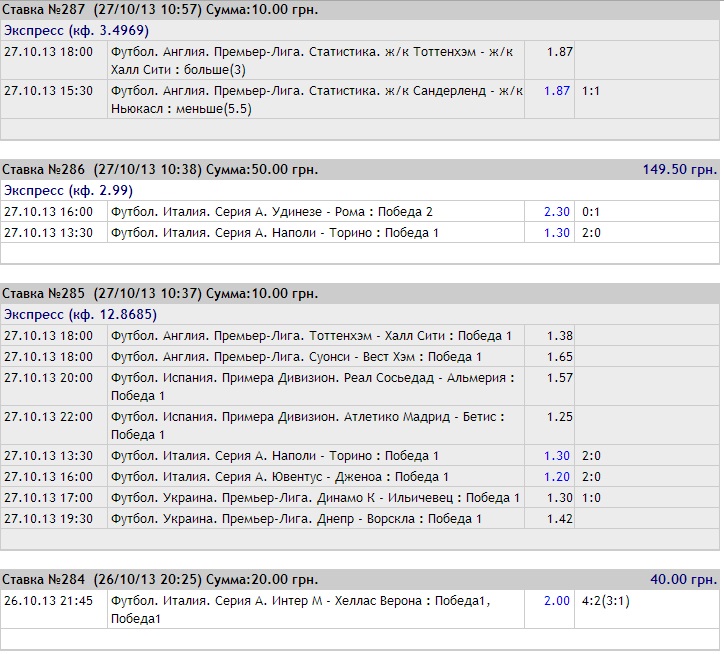
Task: Click the Ставка №285 header
Action: tap(160, 293)
